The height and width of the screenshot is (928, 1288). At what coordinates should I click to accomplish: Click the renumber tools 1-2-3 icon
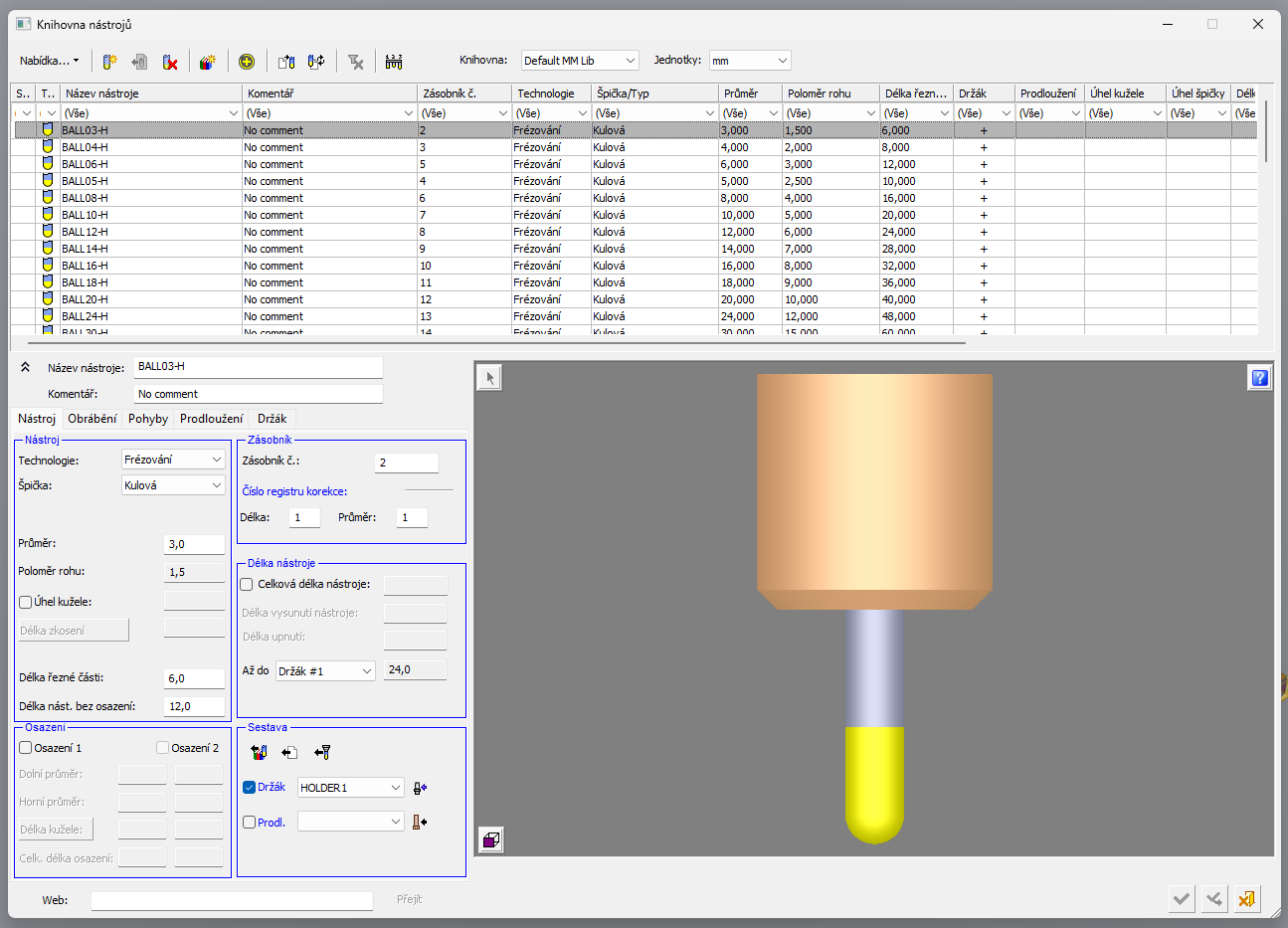click(394, 62)
